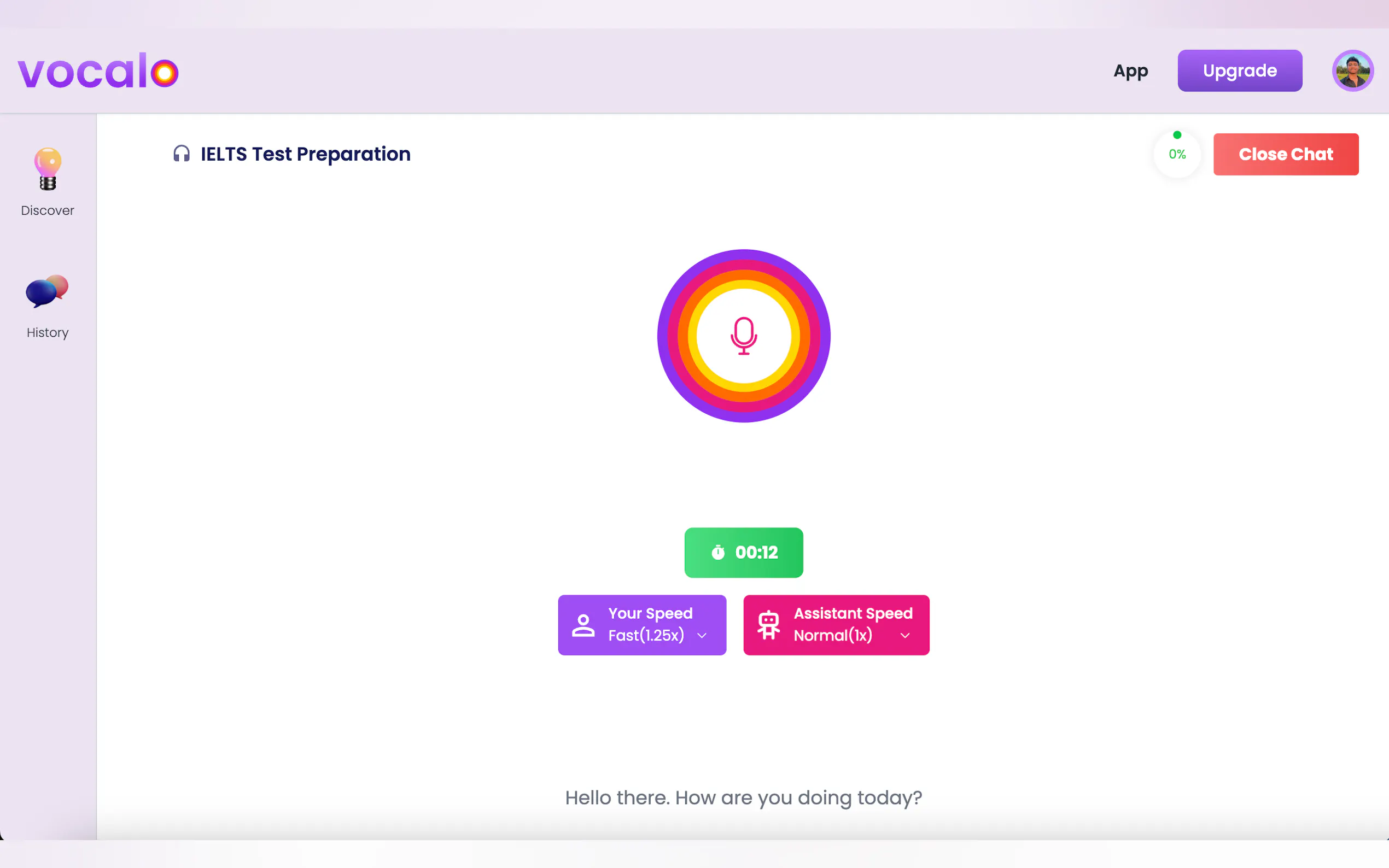Click the microphone icon to speak
Screen dimensions: 1389x868
pyautogui.click(x=744, y=336)
